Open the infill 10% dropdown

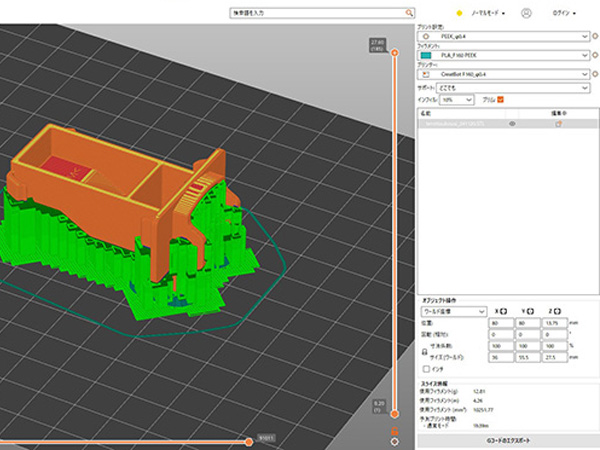click(x=456, y=100)
